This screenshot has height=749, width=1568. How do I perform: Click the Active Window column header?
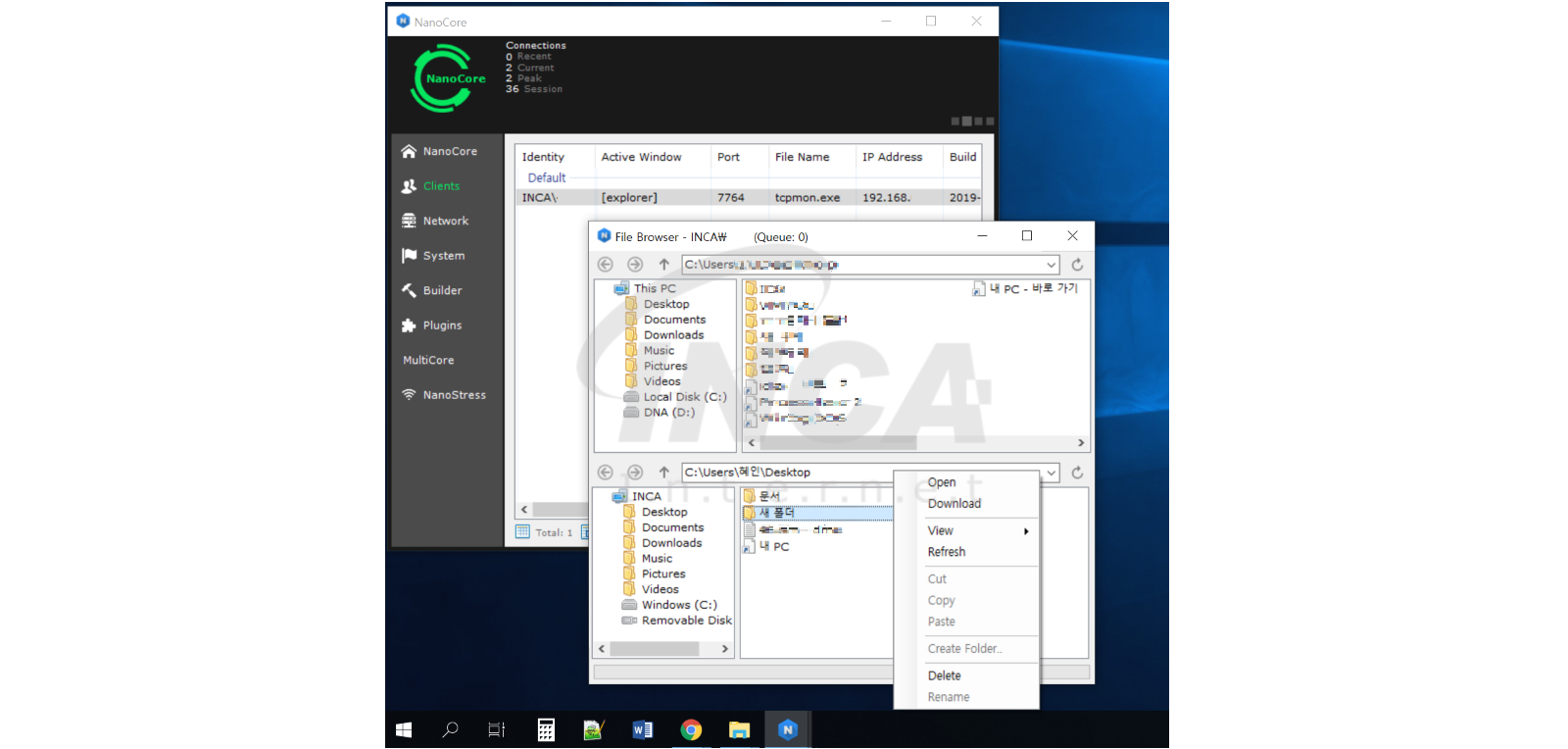coord(652,157)
